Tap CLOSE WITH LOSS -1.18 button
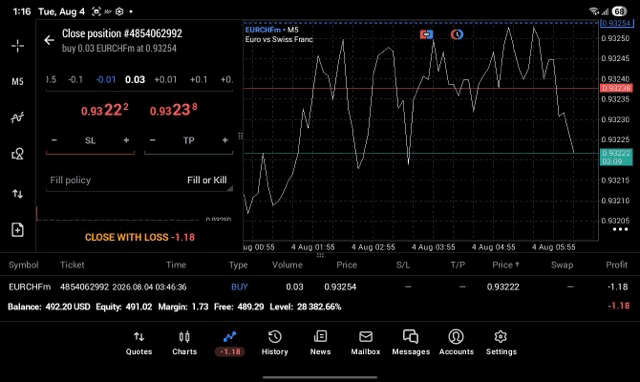The image size is (640, 382). click(x=140, y=237)
